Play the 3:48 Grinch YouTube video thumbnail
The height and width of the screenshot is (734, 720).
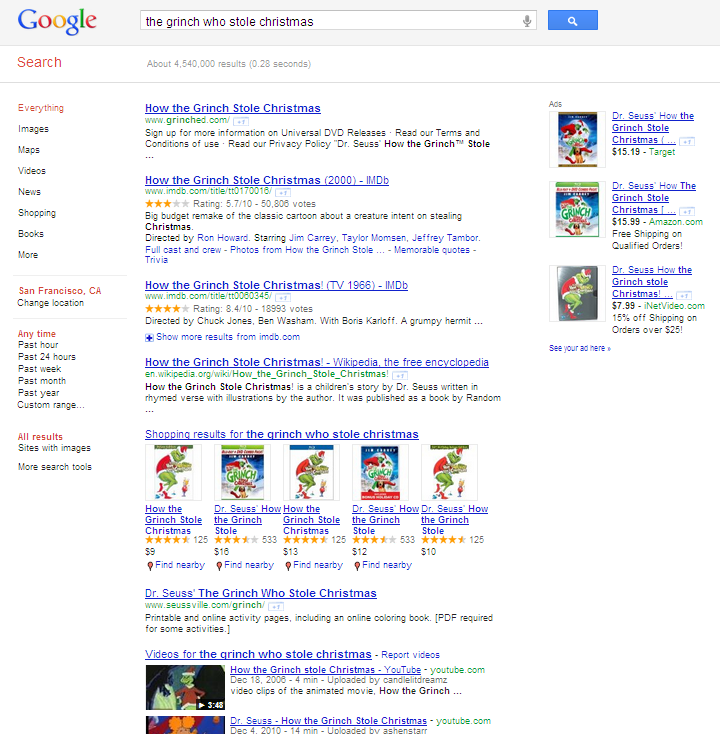(x=185, y=687)
